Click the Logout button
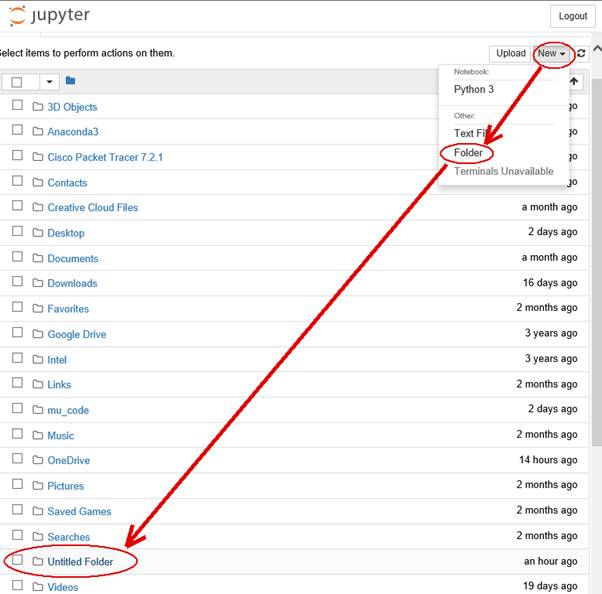 (x=573, y=16)
